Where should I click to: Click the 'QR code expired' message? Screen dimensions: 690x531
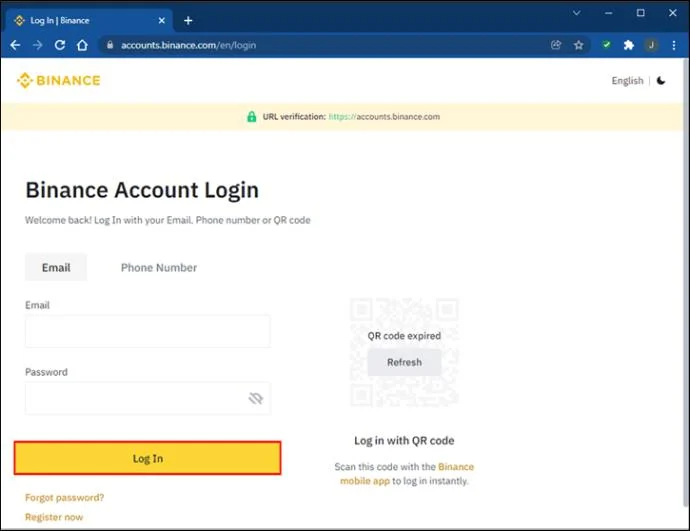click(x=404, y=336)
